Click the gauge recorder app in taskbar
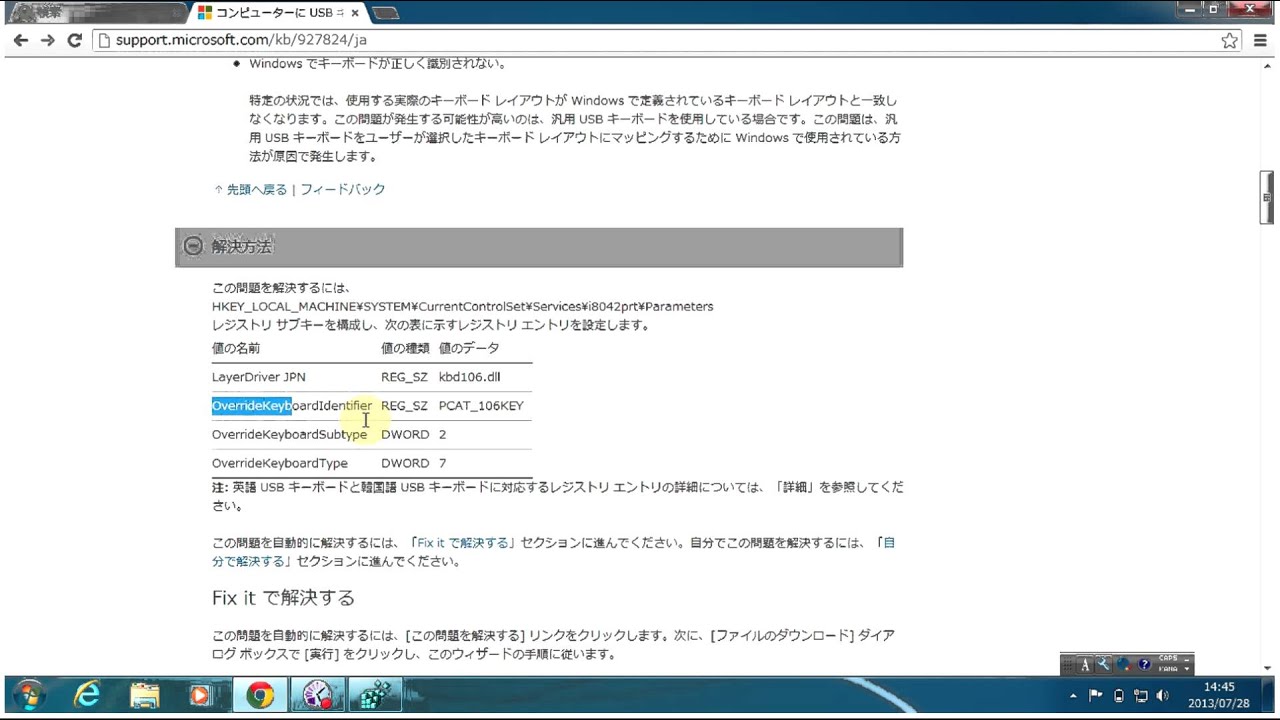The image size is (1280, 720). click(318, 695)
